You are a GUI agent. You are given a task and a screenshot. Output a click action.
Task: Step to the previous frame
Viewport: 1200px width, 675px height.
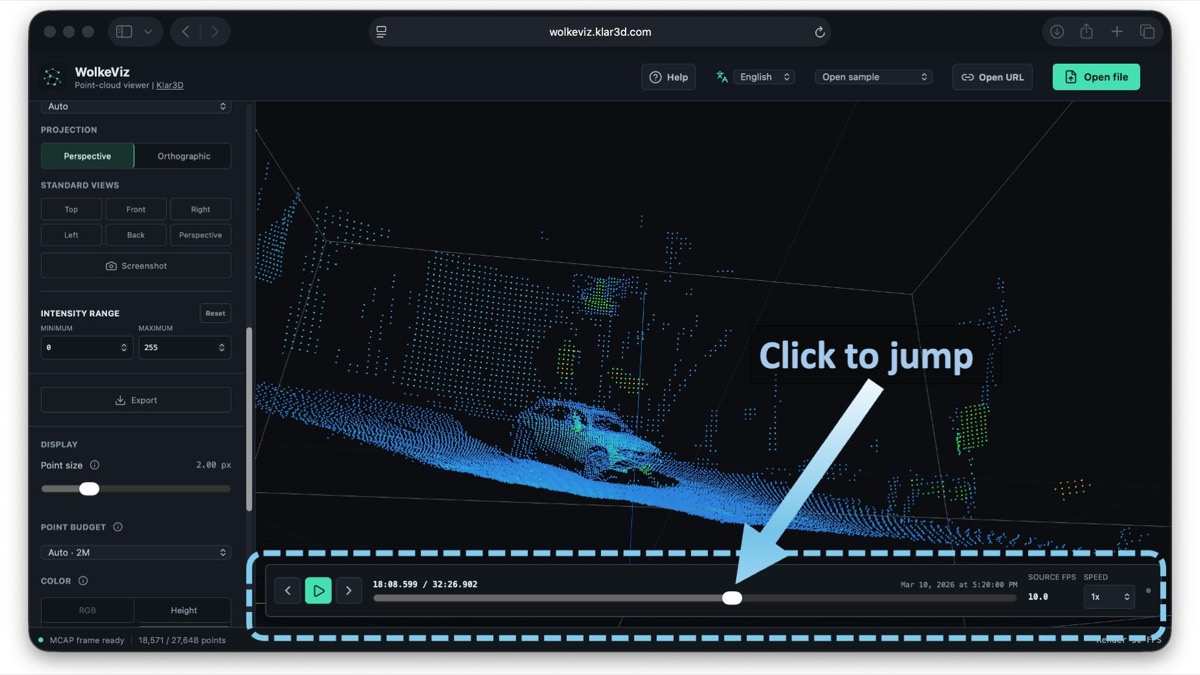[x=288, y=591]
